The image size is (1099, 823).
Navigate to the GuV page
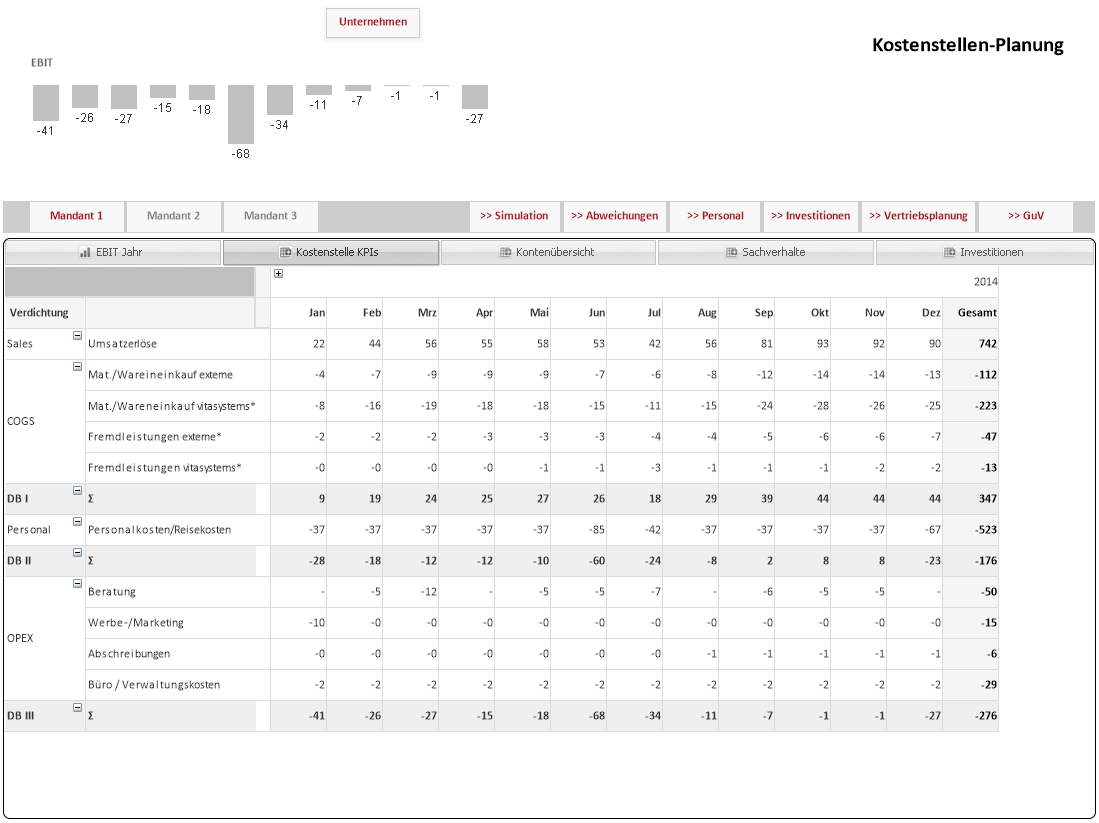click(x=1026, y=216)
